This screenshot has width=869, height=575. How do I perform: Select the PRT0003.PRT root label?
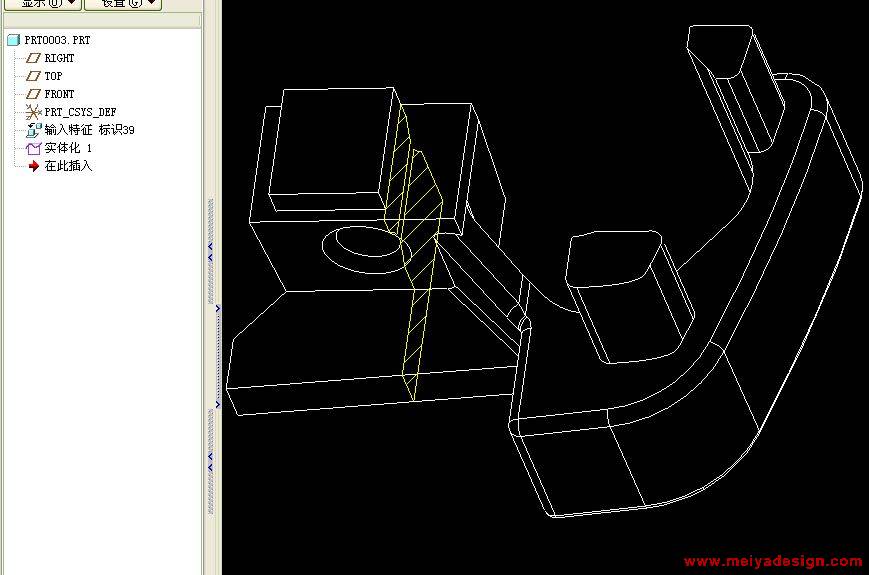tap(57, 40)
